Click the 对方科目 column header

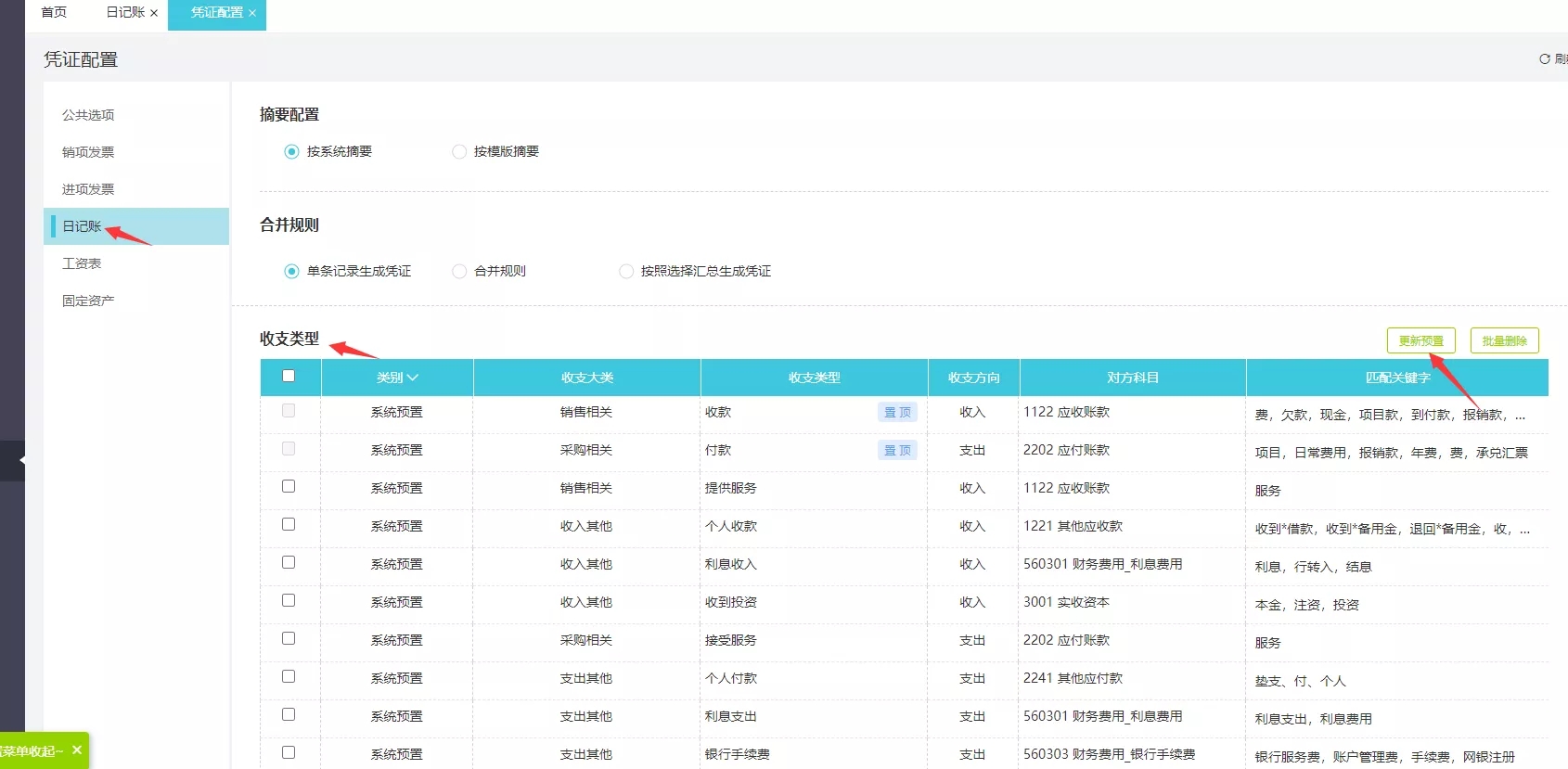click(1133, 378)
